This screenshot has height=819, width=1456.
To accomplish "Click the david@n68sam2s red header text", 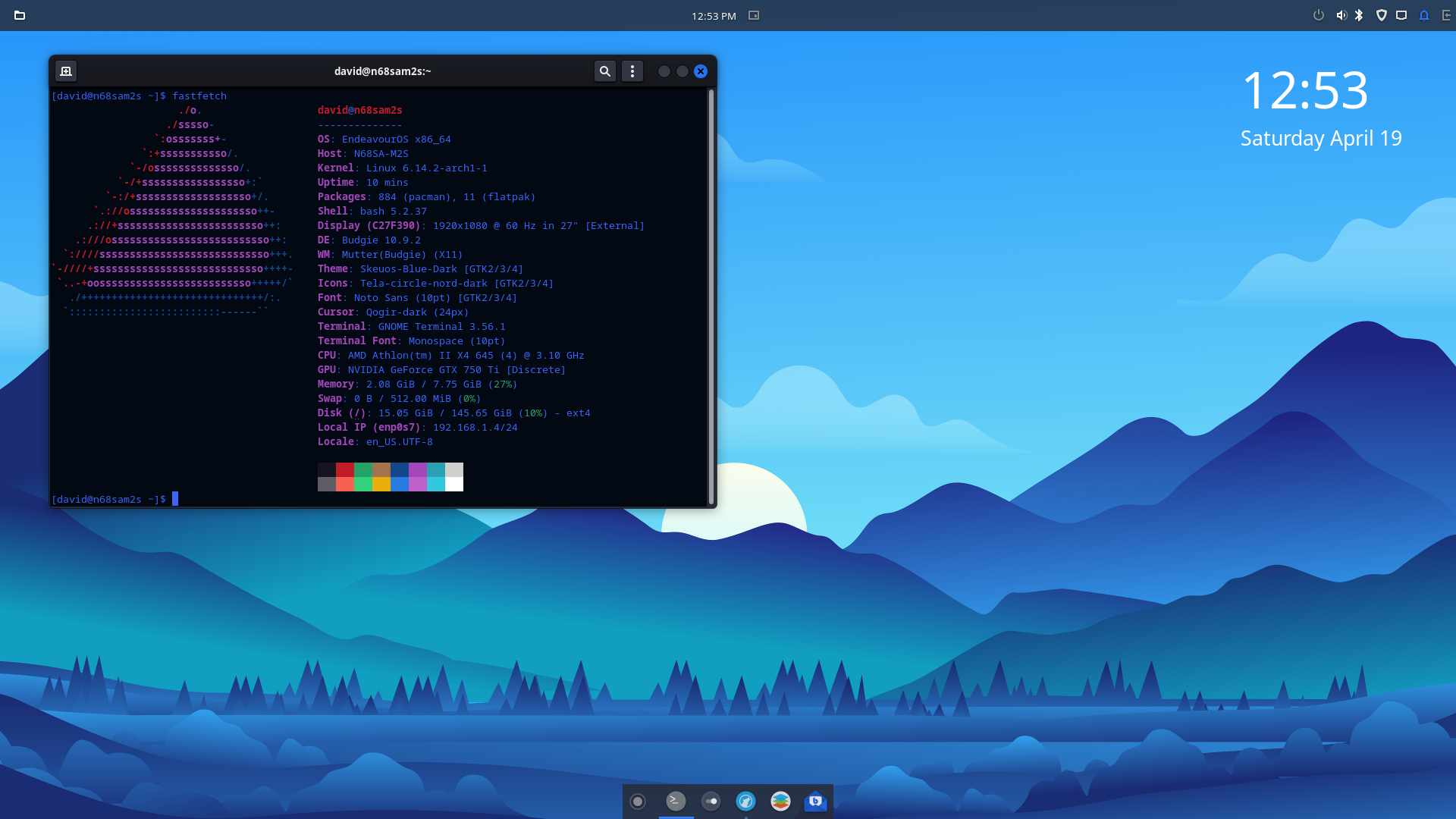I will [x=360, y=111].
